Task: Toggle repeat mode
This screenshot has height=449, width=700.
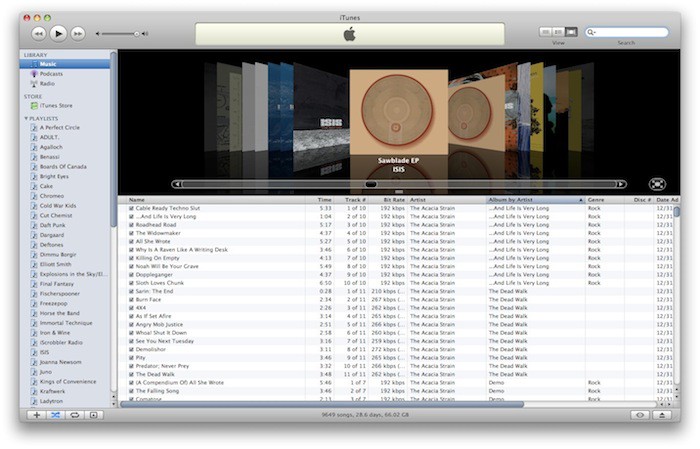Action: click(75, 415)
